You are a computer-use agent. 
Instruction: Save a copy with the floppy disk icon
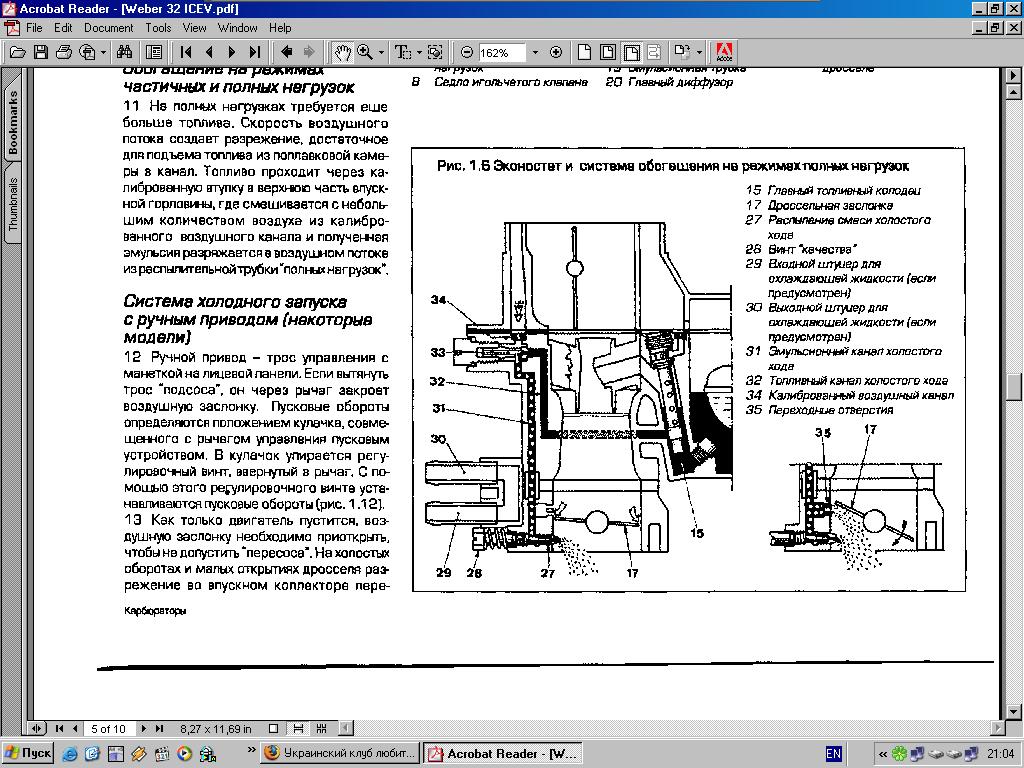[x=41, y=52]
